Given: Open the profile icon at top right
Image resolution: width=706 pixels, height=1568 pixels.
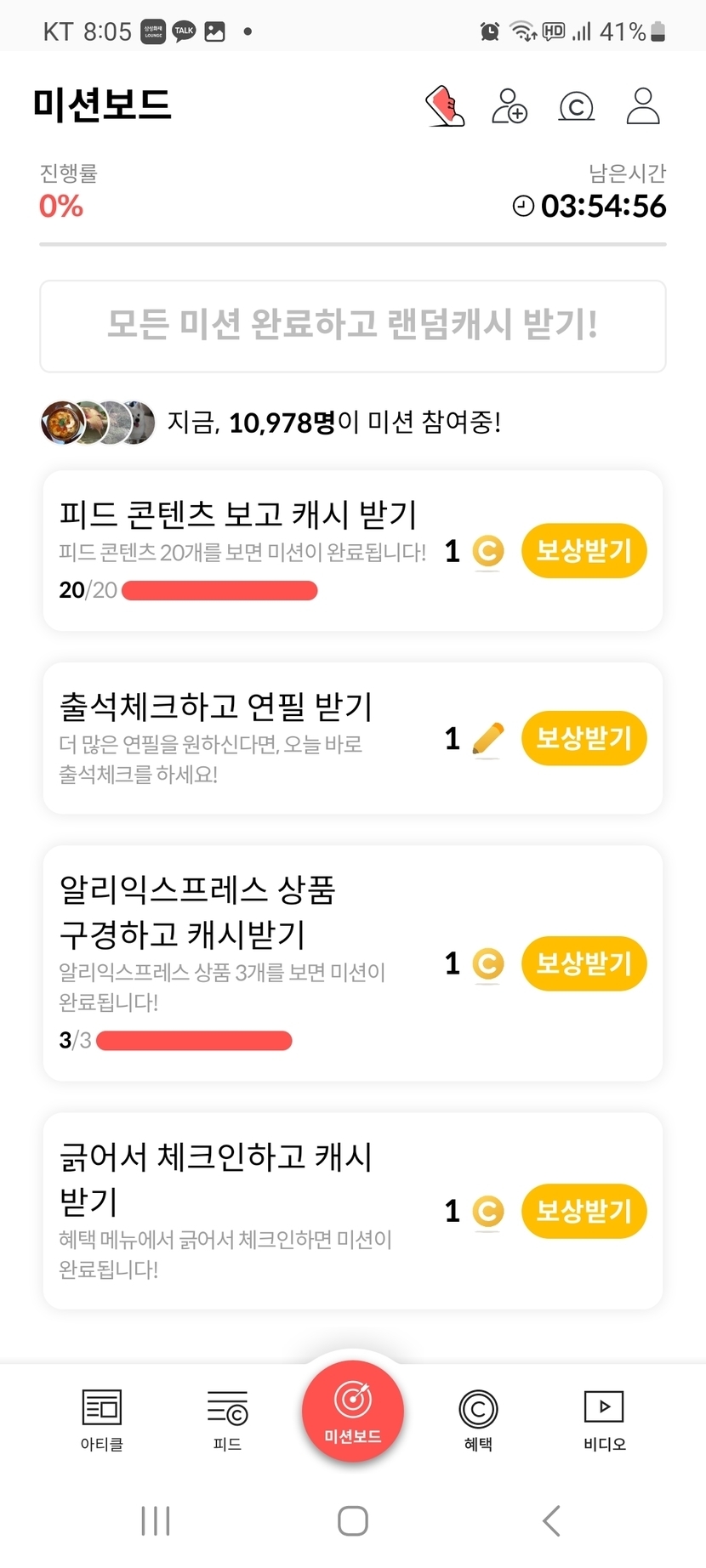Looking at the screenshot, I should click(x=643, y=106).
